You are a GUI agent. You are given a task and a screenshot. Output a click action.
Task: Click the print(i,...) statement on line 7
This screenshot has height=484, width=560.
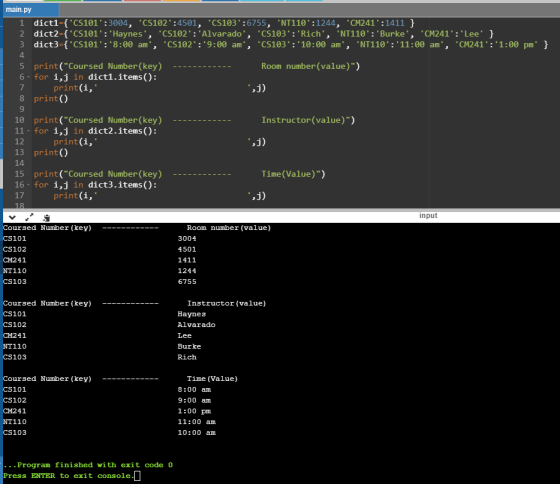point(160,88)
